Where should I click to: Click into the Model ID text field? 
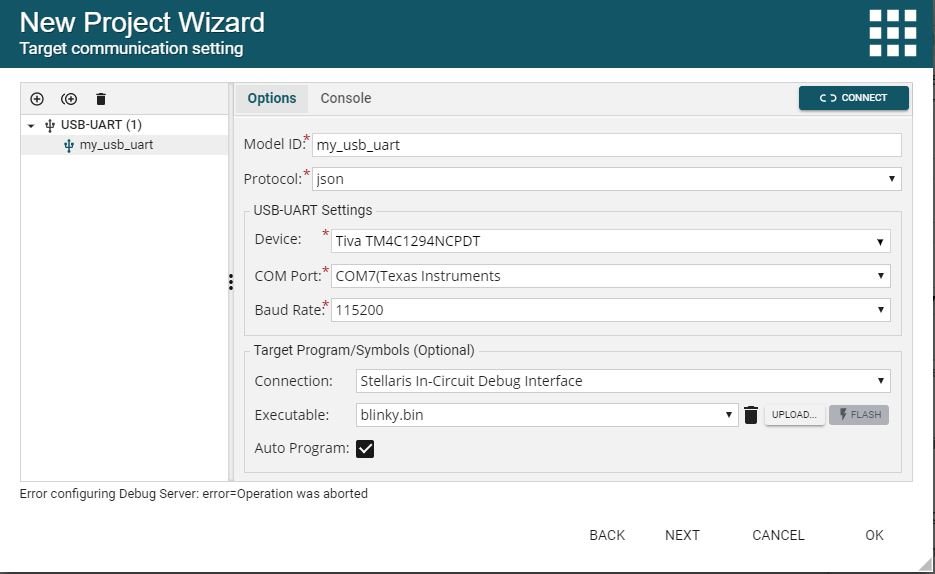(606, 145)
